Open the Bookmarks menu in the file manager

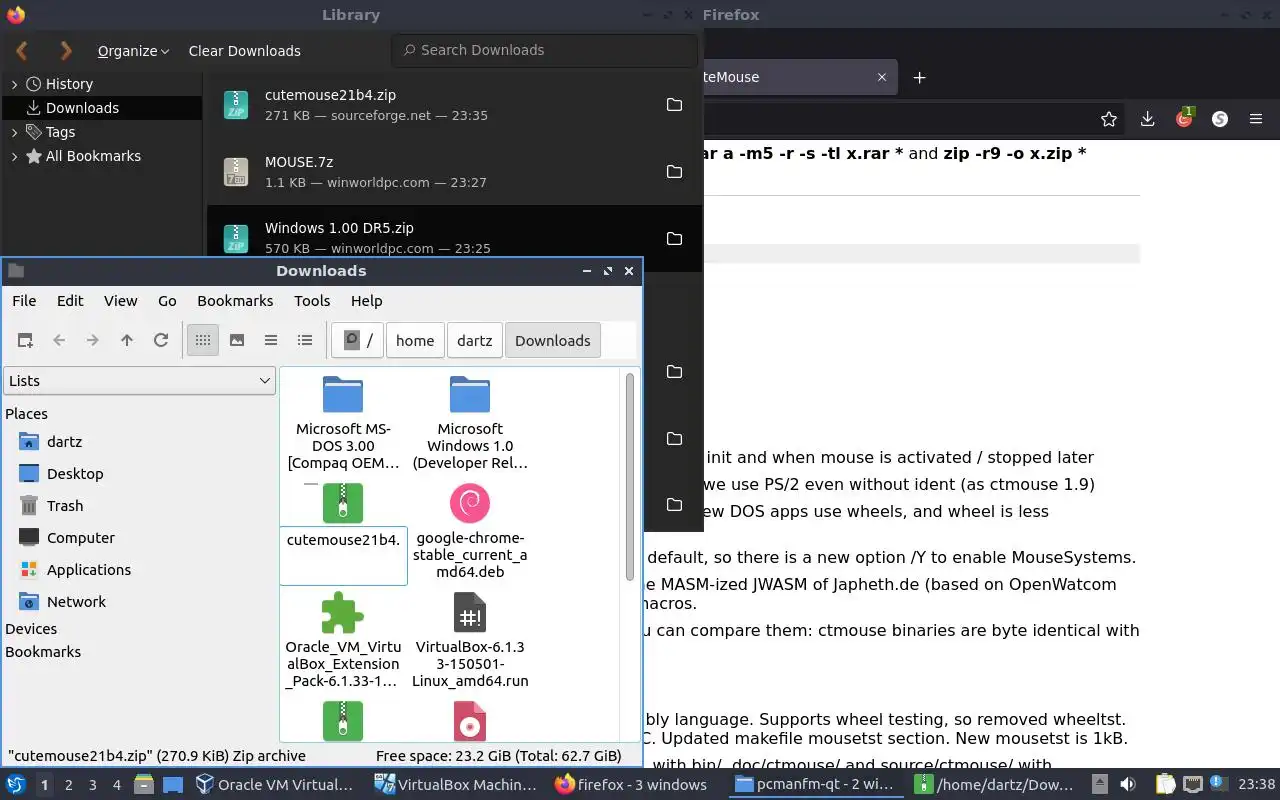(x=235, y=301)
